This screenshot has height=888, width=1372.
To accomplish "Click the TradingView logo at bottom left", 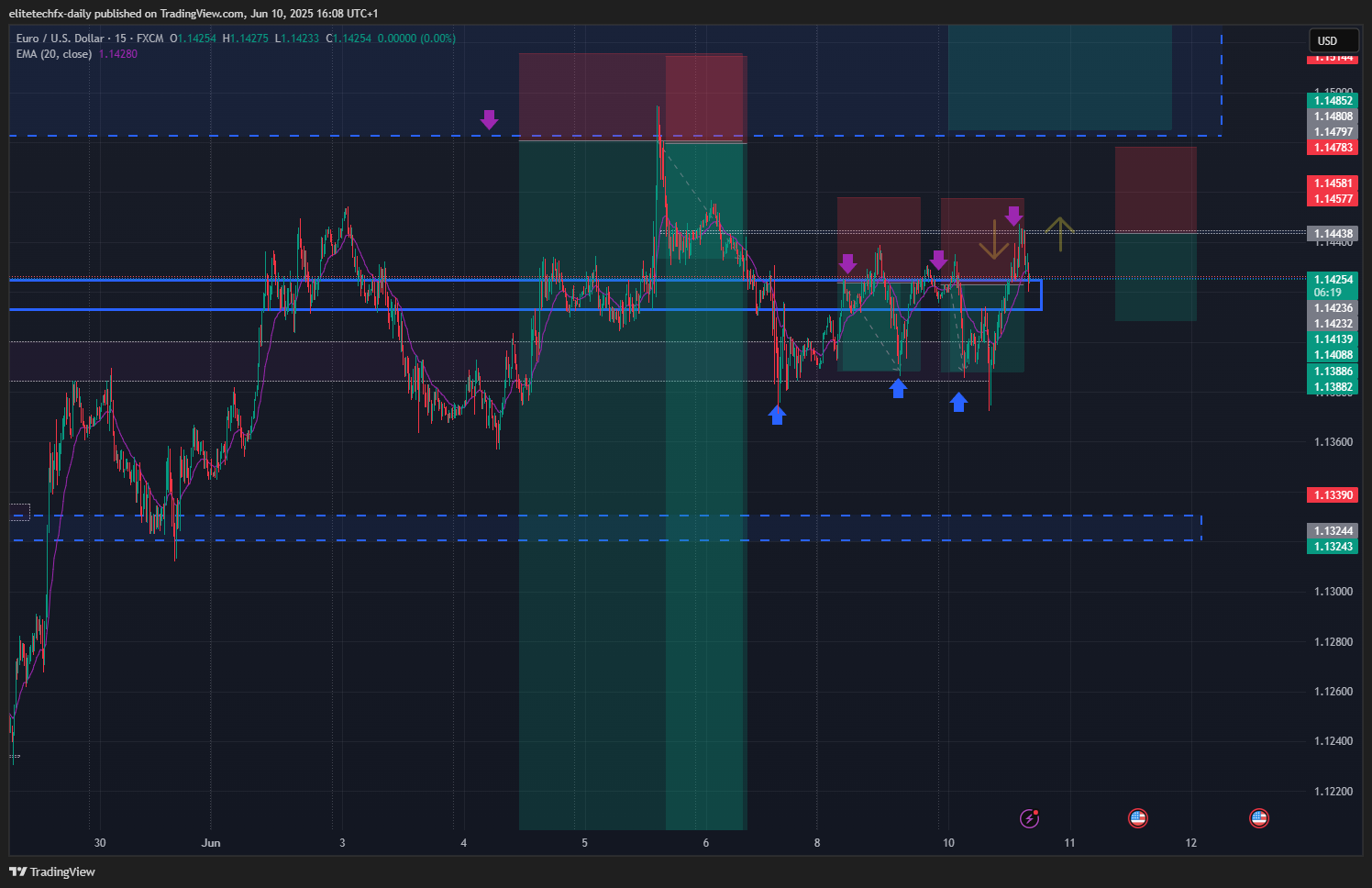I will pyautogui.click(x=52, y=871).
